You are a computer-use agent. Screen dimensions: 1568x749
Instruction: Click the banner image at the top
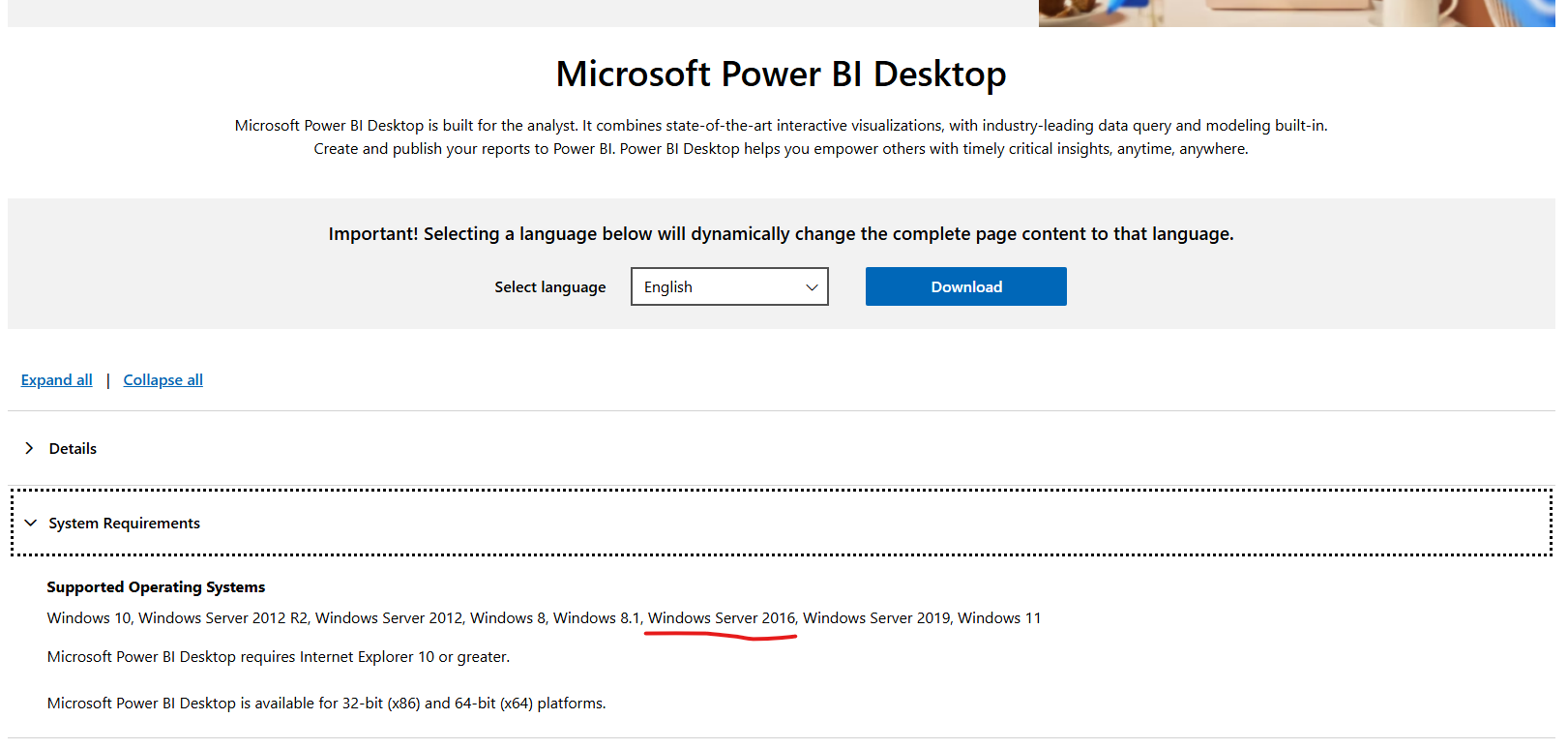point(1296,13)
